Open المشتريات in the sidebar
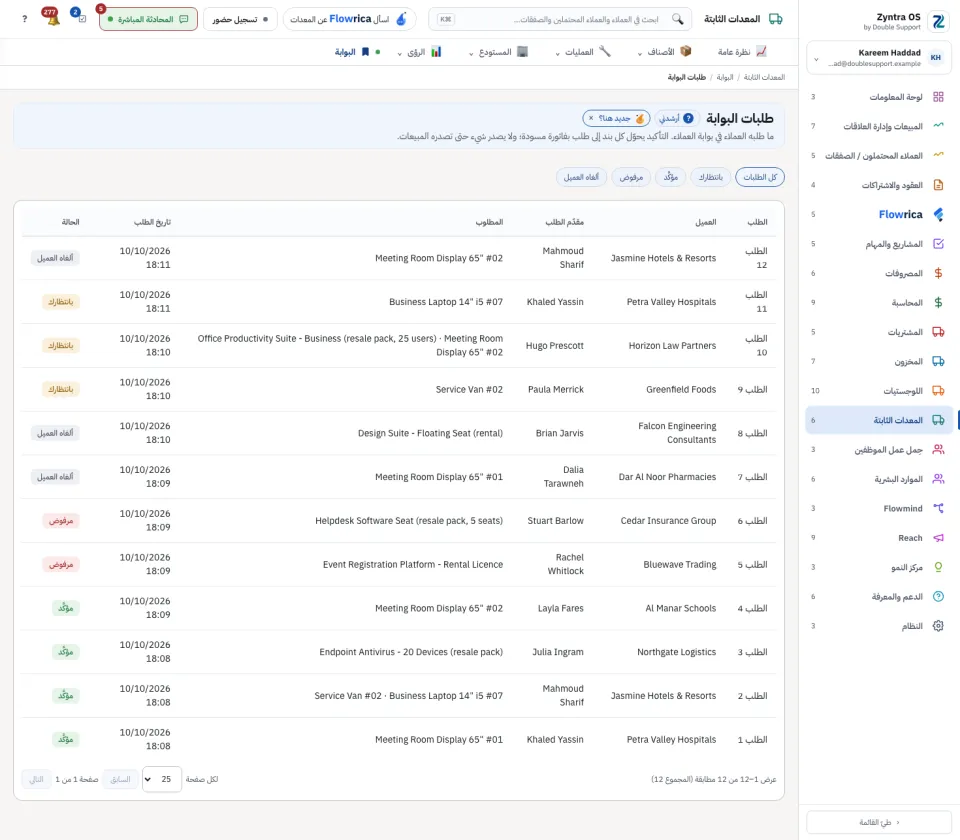The image size is (960, 840). [x=879, y=332]
